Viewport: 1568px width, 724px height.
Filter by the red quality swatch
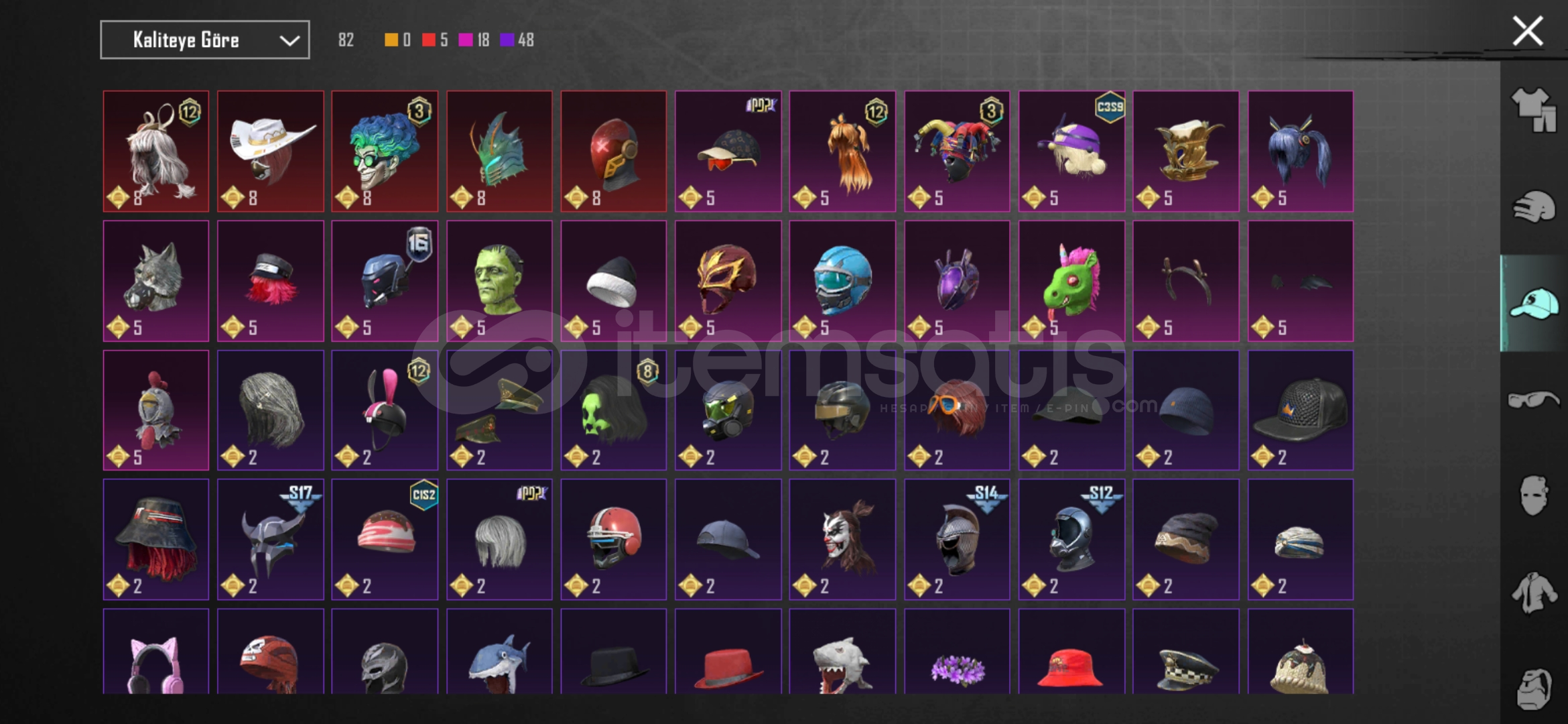429,40
